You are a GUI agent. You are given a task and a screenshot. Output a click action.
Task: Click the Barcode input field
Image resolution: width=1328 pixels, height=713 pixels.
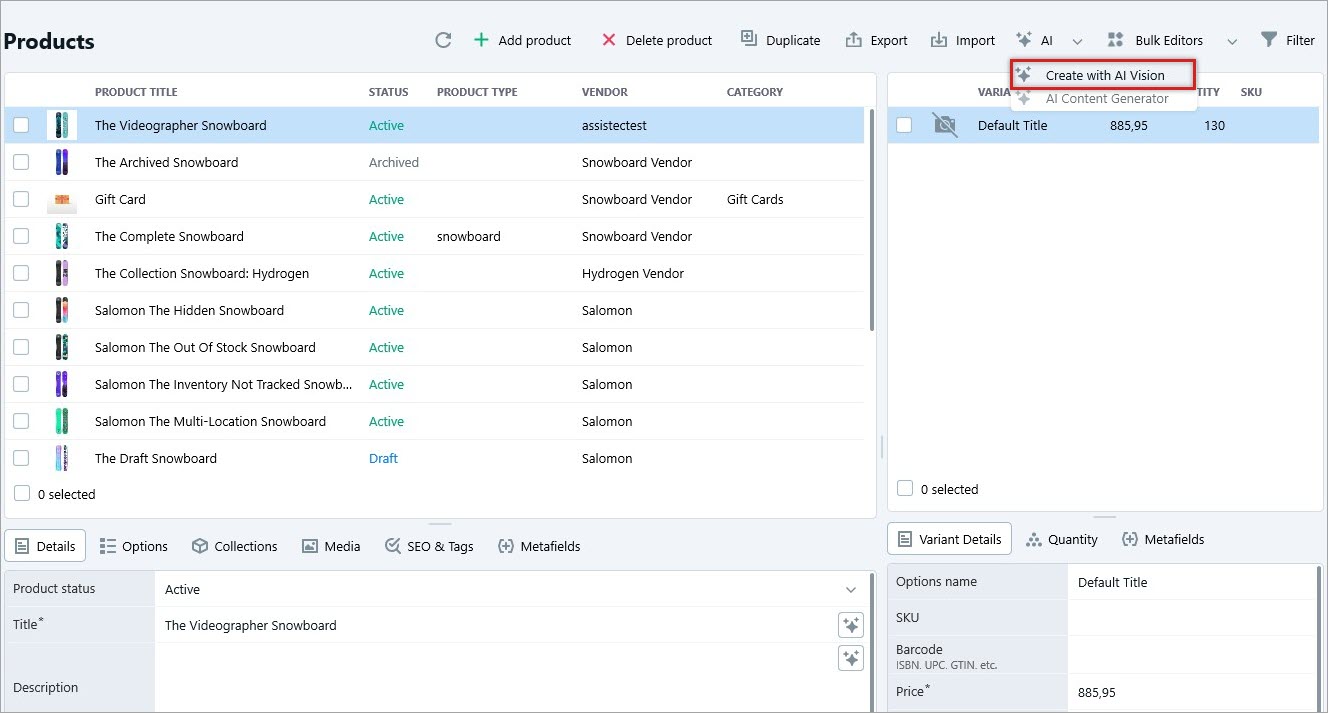tap(1193, 655)
